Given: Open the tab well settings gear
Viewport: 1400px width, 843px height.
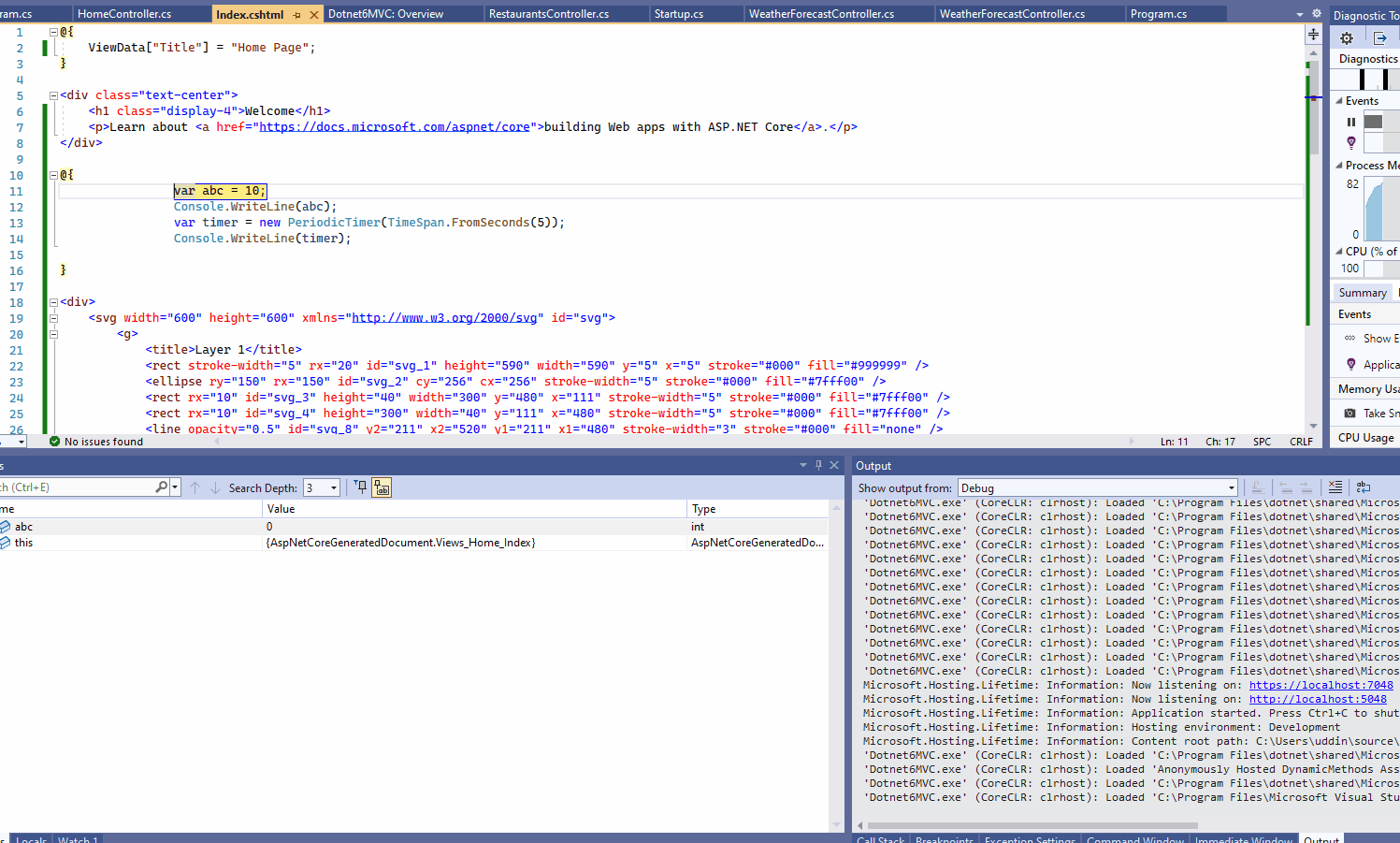Looking at the screenshot, I should coord(1316,14).
